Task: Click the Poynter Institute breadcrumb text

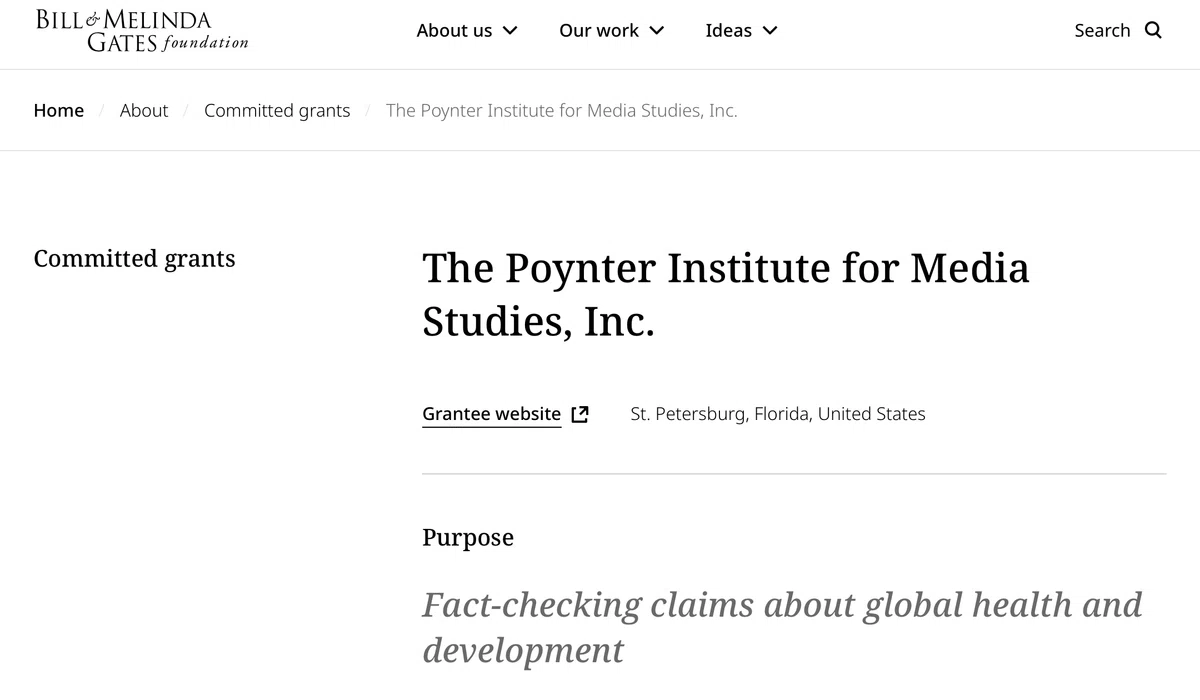Action: [562, 111]
